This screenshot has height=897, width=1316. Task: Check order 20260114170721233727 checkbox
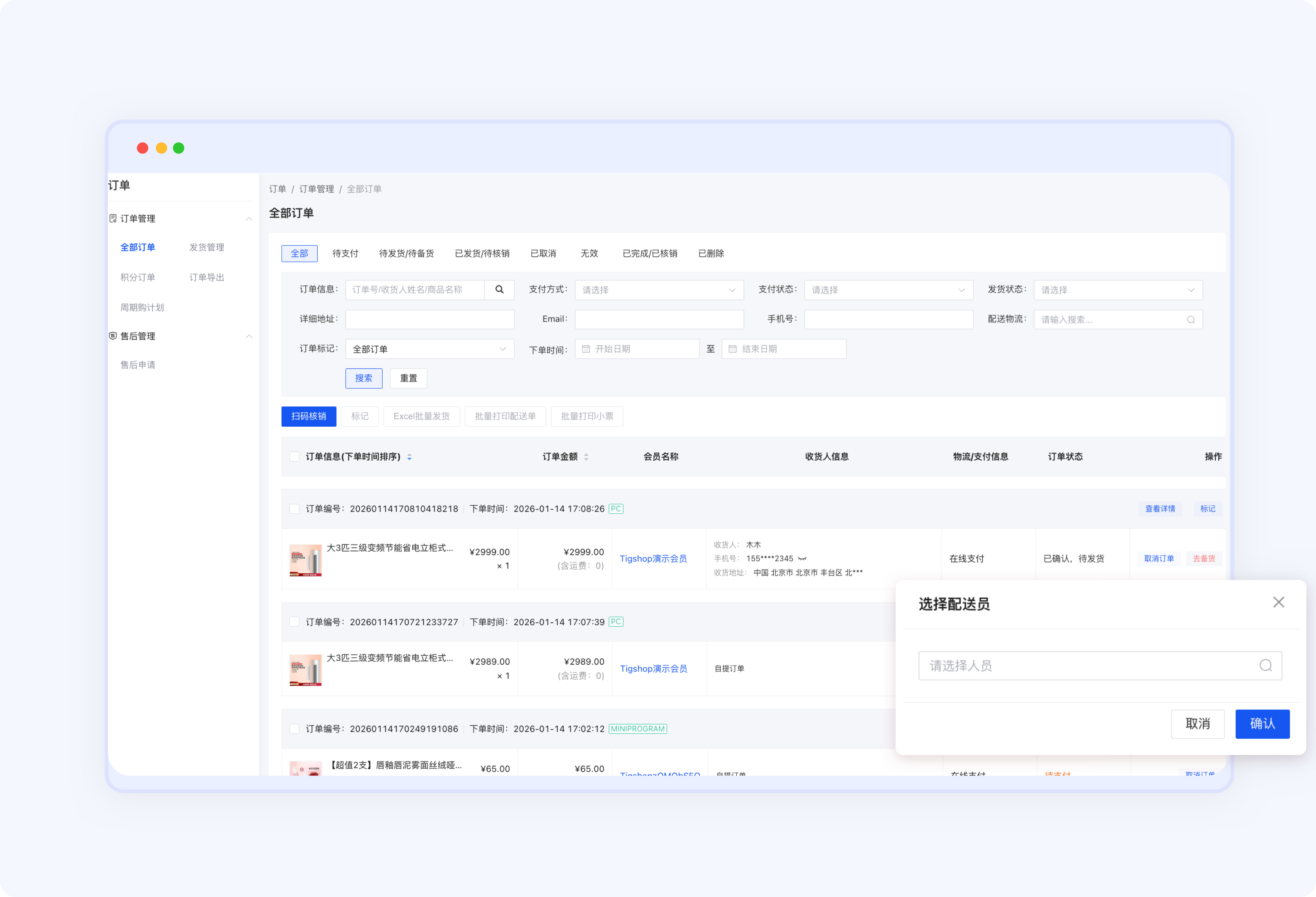[295, 622]
